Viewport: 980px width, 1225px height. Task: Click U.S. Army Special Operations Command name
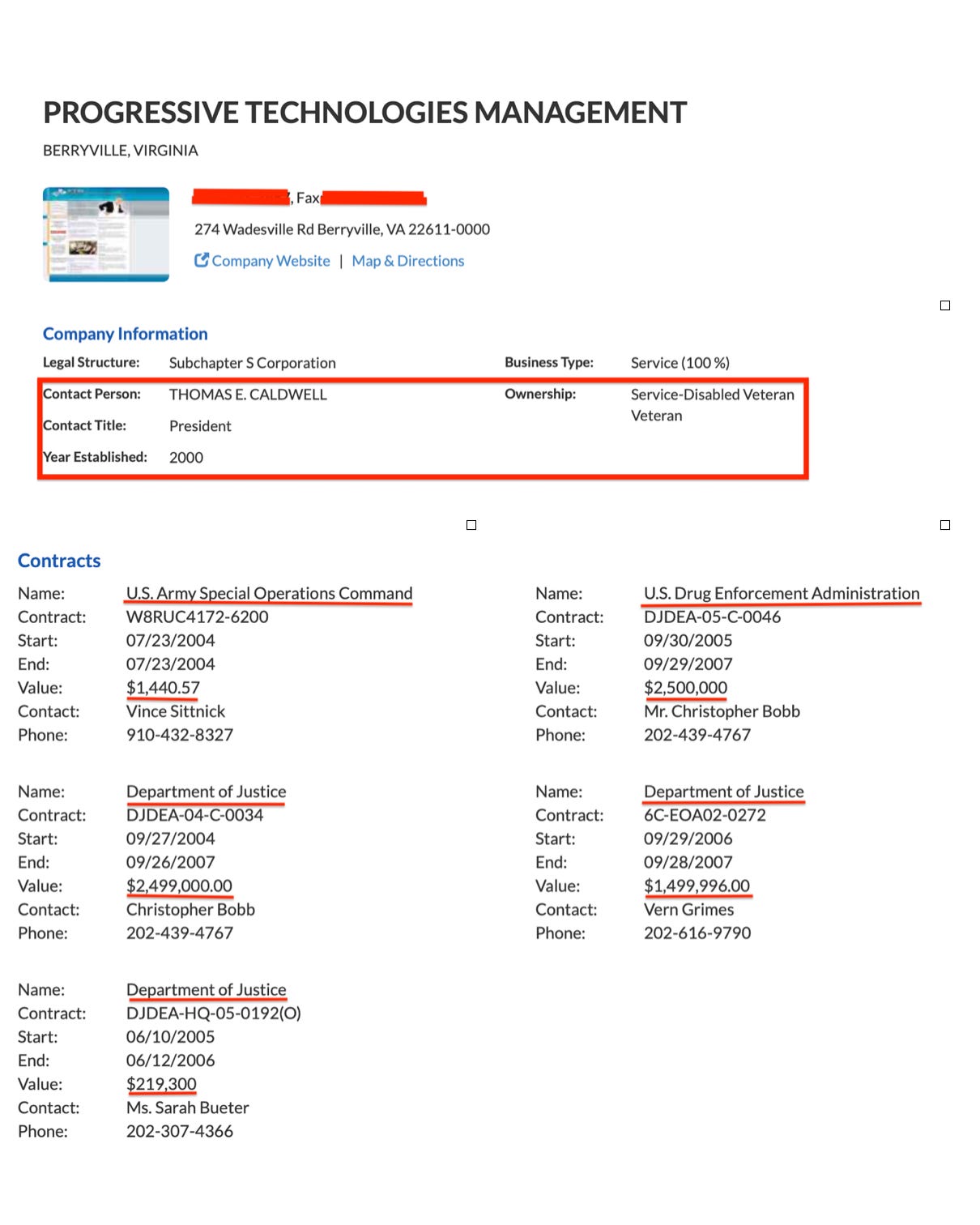(269, 594)
